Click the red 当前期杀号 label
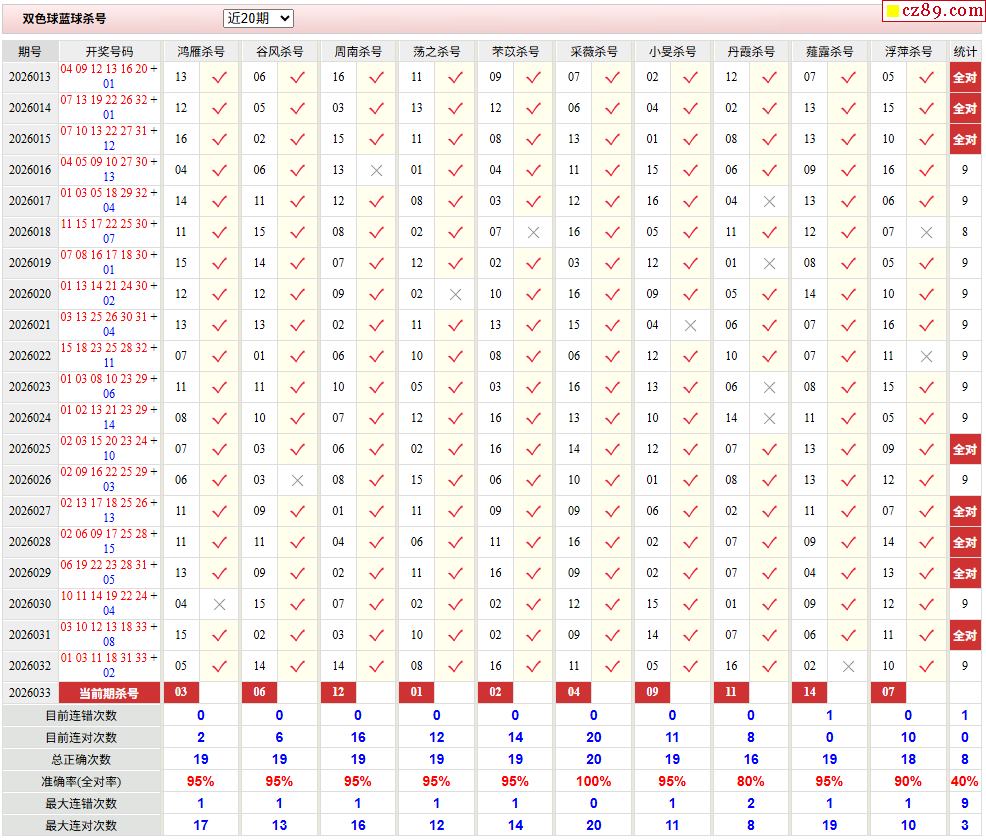The width and height of the screenshot is (986, 840). click(109, 693)
